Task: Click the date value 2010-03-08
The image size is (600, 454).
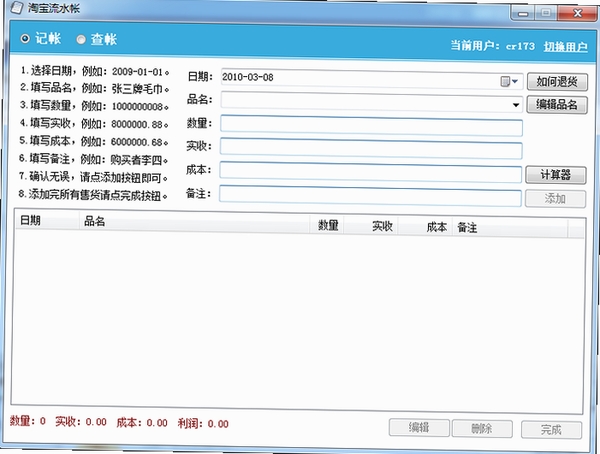Action: click(x=248, y=77)
